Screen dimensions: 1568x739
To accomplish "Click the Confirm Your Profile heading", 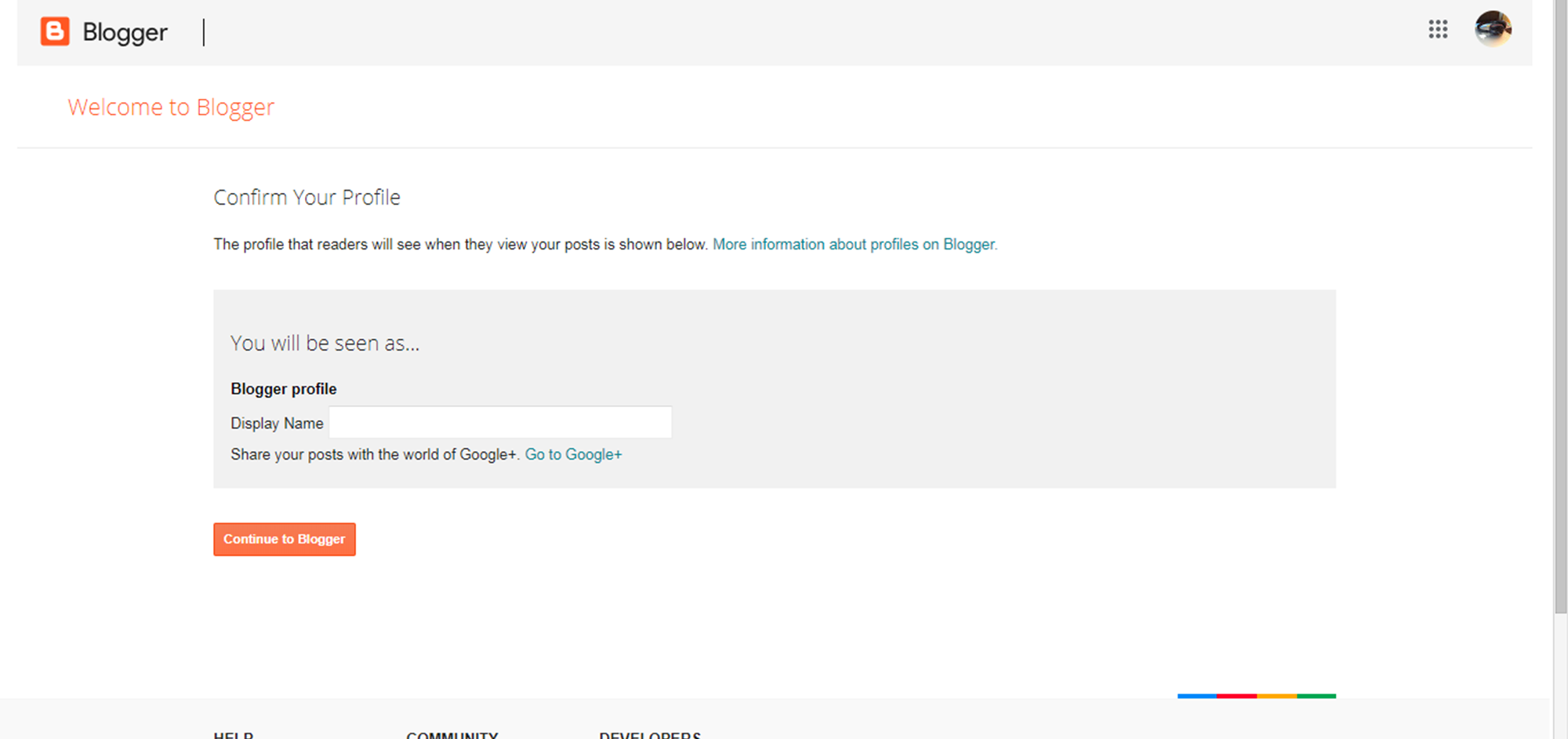I will pos(307,197).
